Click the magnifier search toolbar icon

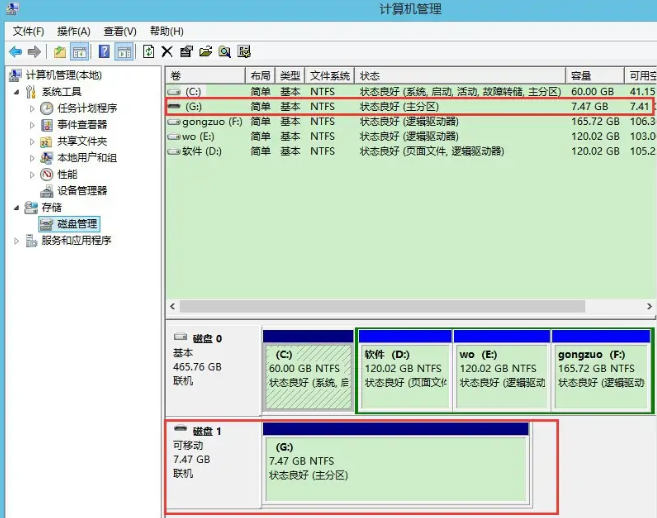[x=224, y=52]
